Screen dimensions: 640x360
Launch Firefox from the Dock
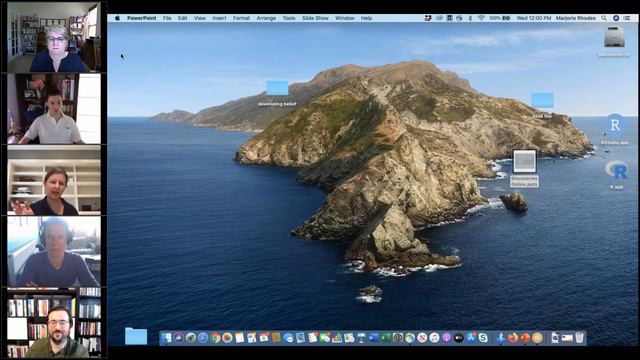pos(513,338)
